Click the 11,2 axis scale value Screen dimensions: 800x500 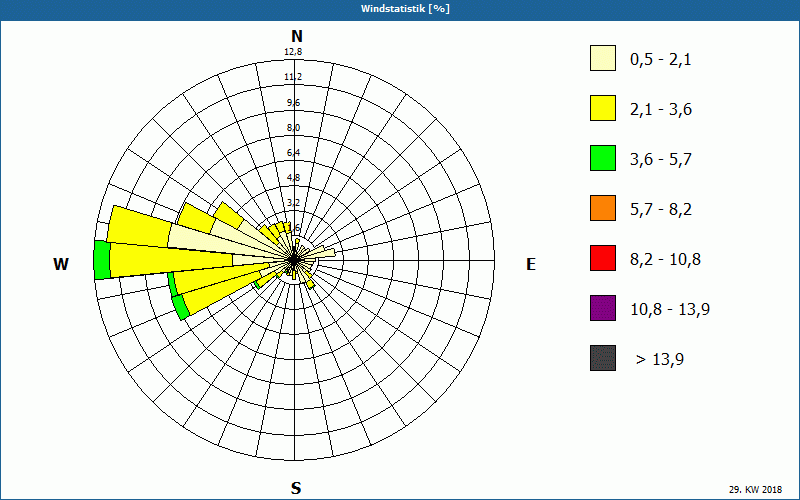point(293,77)
